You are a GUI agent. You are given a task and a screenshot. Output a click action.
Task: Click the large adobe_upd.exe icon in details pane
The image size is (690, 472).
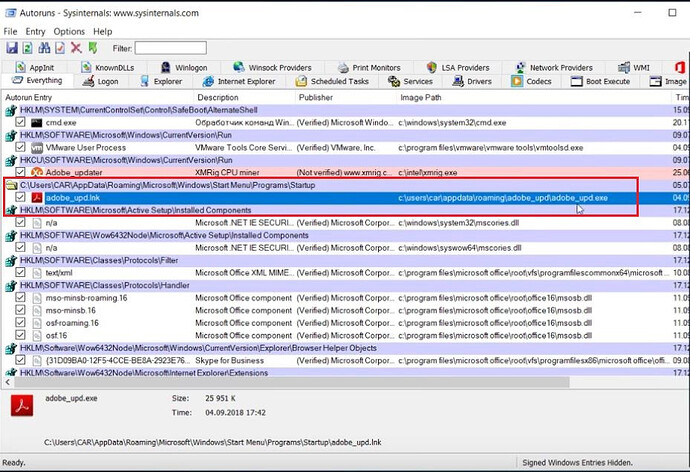coord(22,404)
